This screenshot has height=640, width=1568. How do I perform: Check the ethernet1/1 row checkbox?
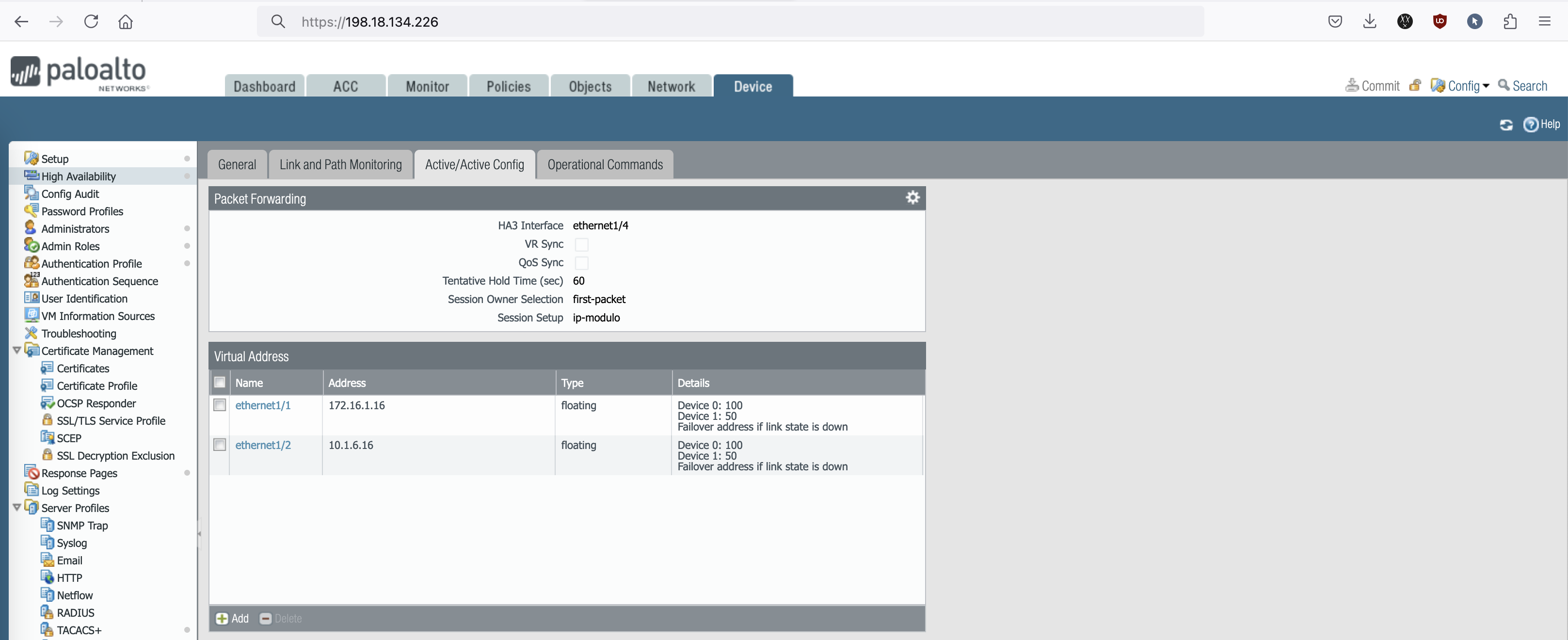click(x=220, y=405)
